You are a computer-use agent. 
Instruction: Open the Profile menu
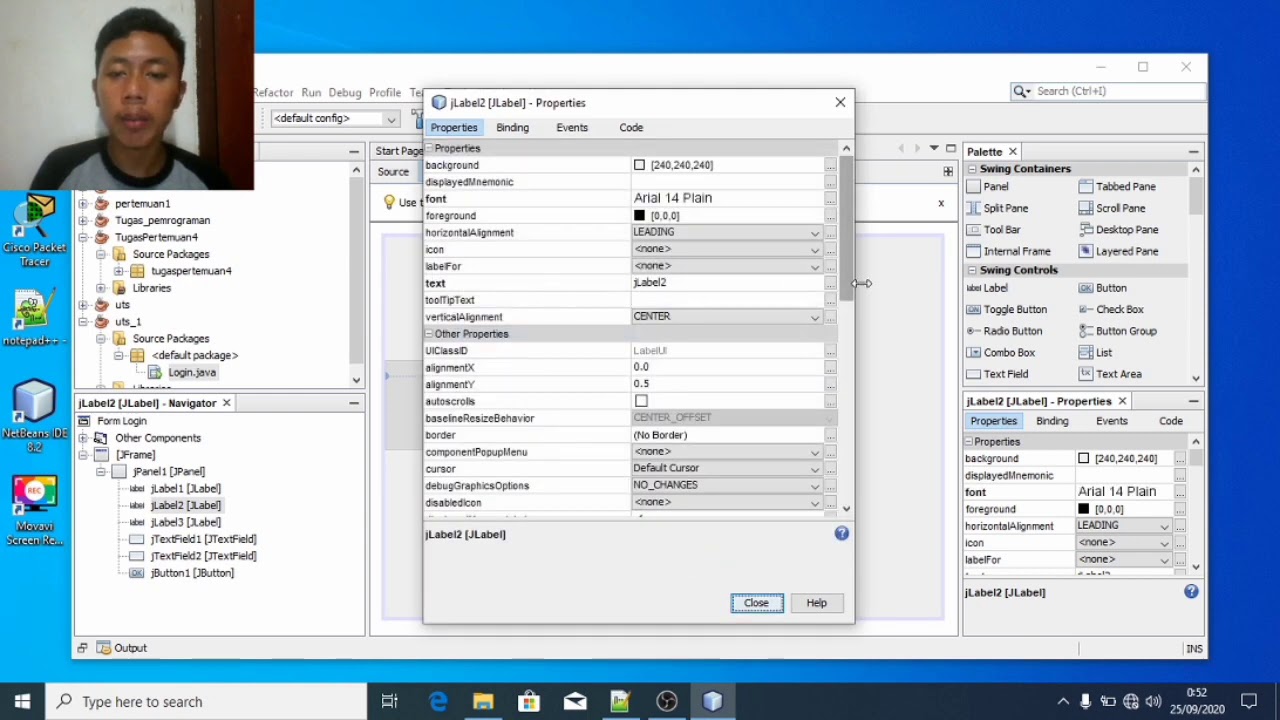pyautogui.click(x=385, y=93)
